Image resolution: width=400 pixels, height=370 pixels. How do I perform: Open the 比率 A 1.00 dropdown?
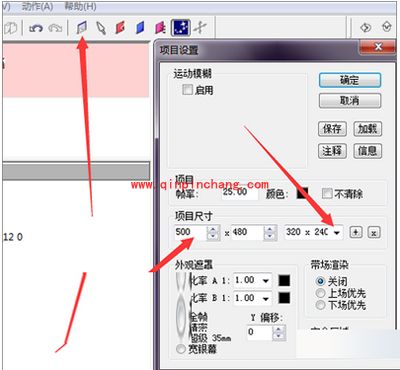click(x=266, y=281)
